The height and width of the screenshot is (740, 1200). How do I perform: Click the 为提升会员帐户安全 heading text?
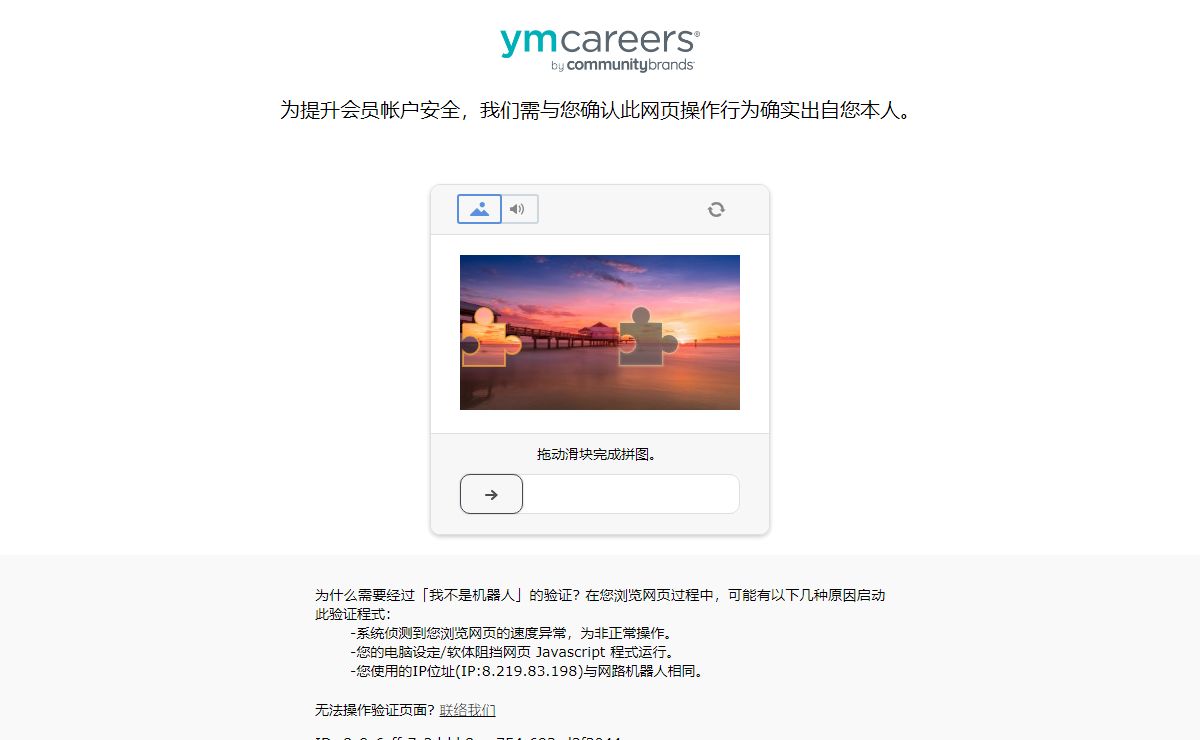[x=598, y=110]
